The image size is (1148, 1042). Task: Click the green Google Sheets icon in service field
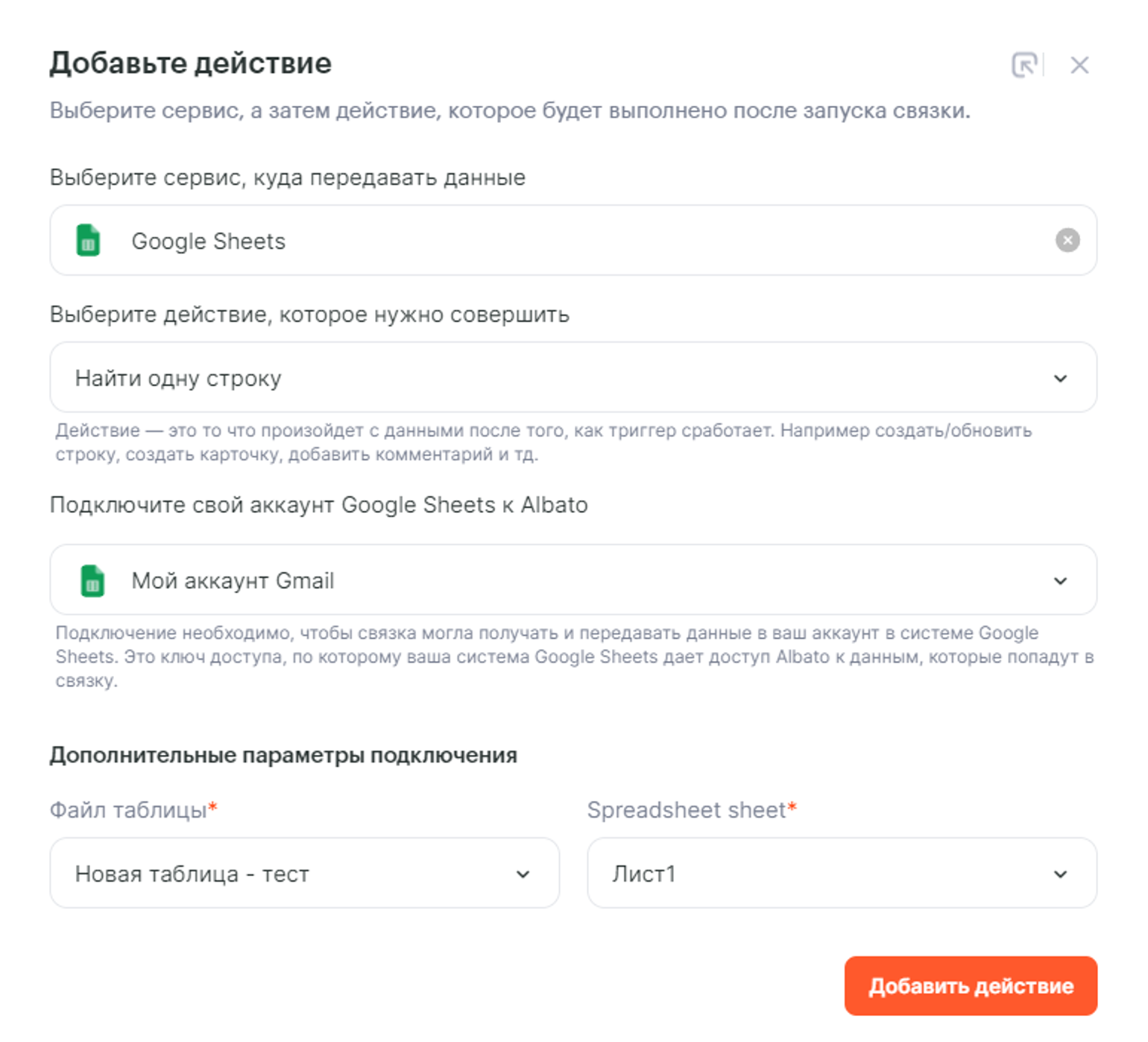click(x=89, y=241)
